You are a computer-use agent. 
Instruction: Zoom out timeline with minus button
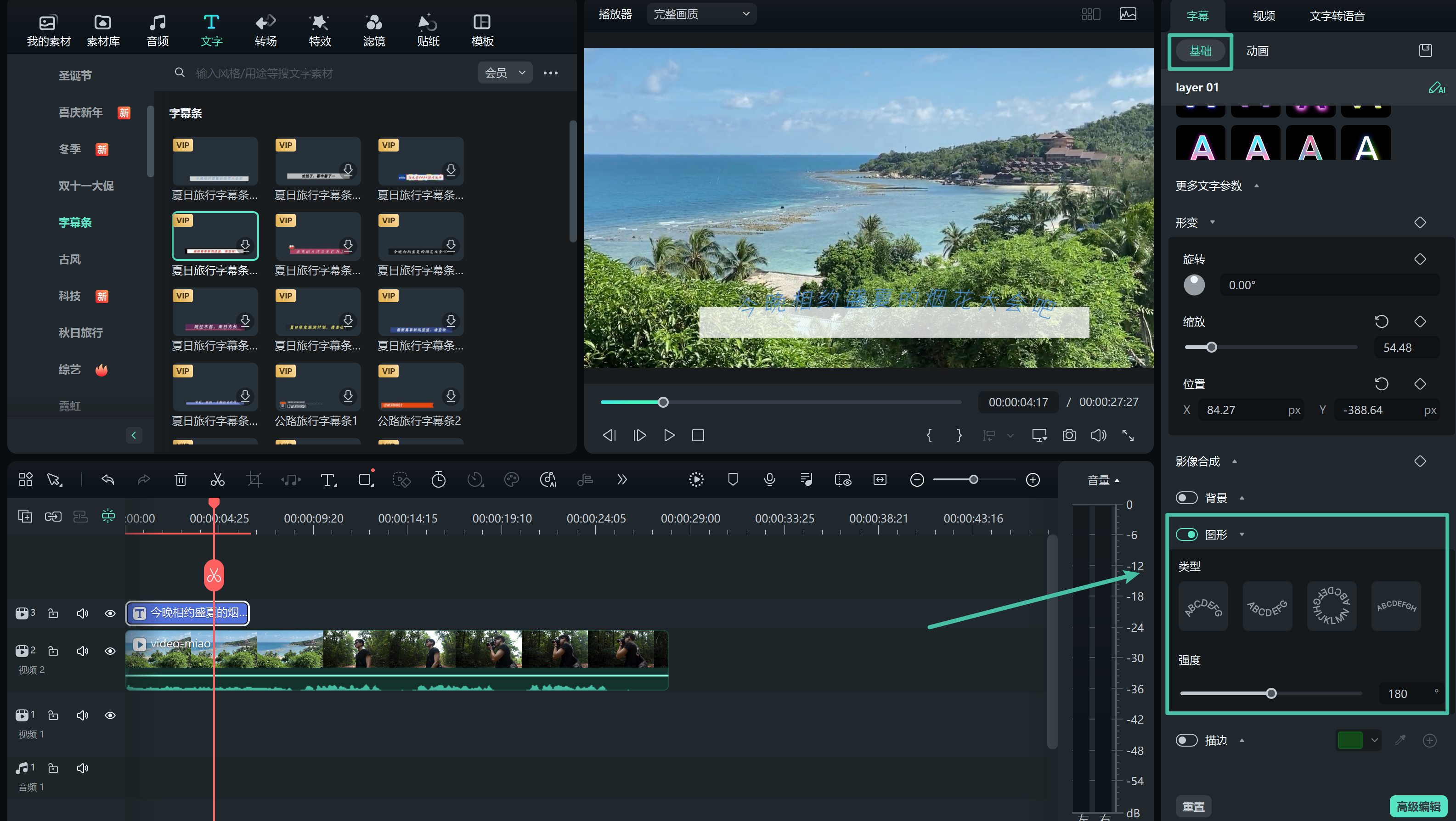[x=917, y=480]
